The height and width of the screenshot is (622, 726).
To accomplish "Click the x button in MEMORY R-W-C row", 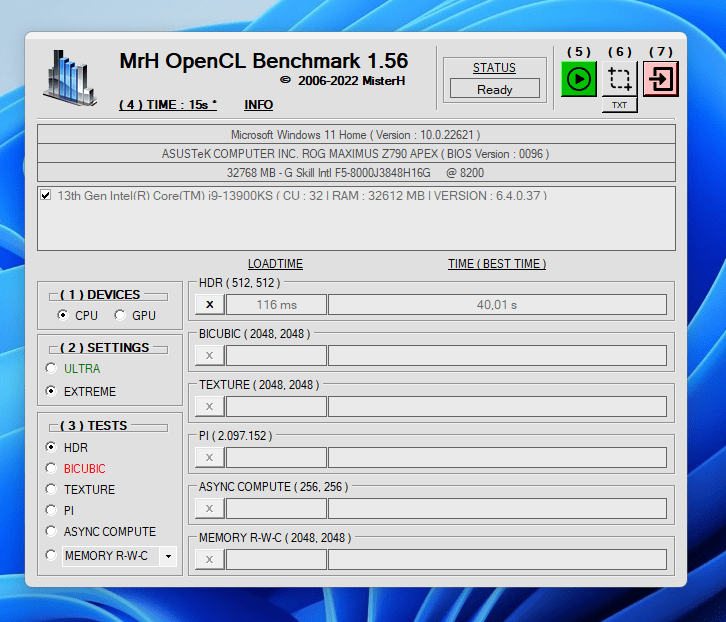I will 210,559.
